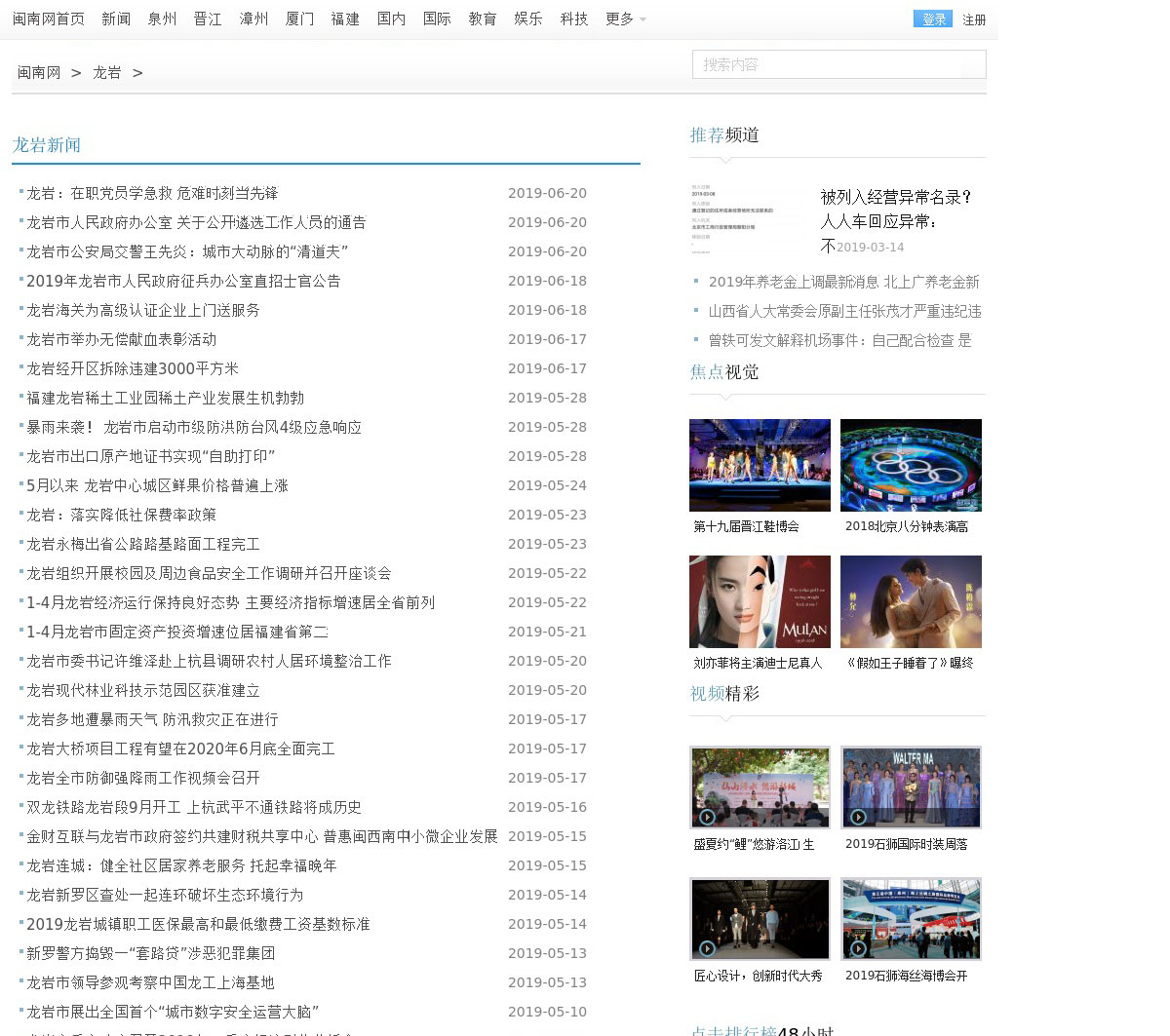The width and height of the screenshot is (1170, 1036).
Task: Open article 龙岩海关为高级认证企业上门送服务
Action: [143, 310]
